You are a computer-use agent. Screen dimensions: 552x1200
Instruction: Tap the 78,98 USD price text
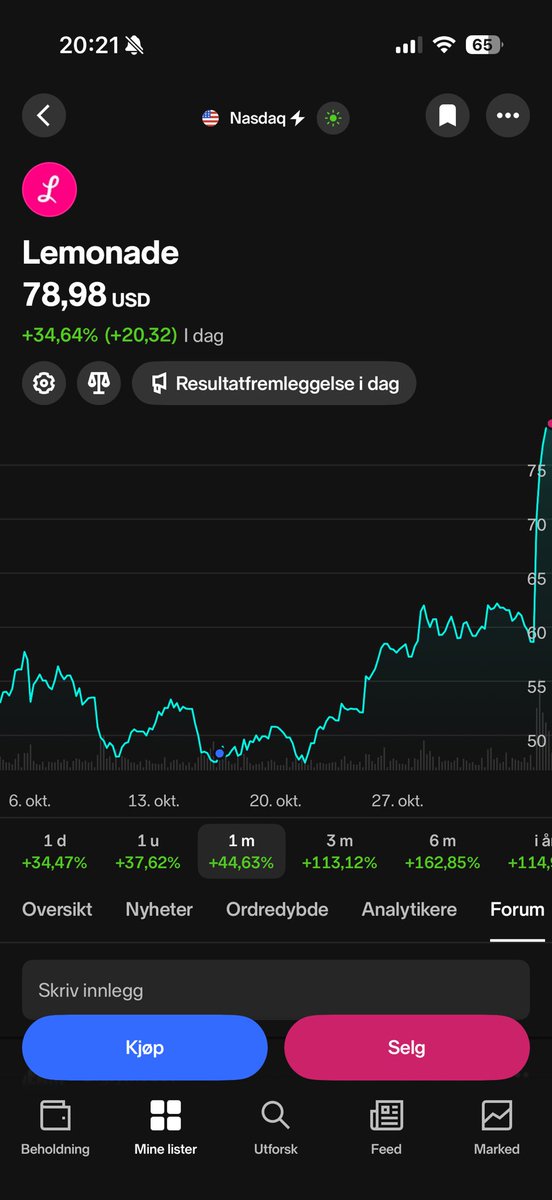pos(86,296)
